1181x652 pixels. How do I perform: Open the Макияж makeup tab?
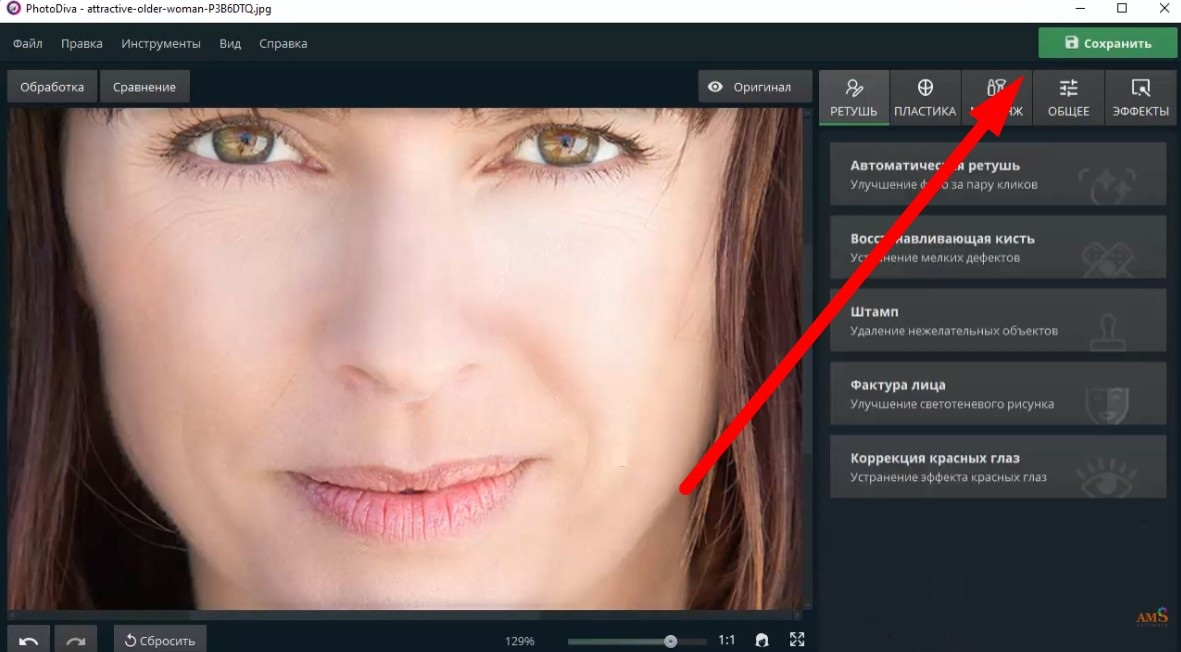point(996,98)
